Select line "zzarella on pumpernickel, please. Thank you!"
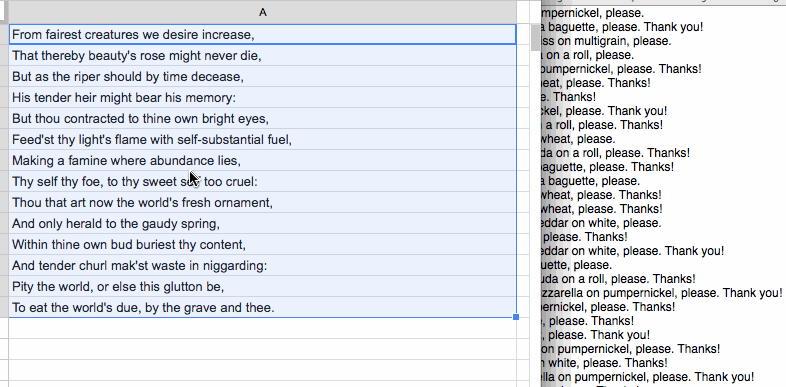 pos(662,292)
